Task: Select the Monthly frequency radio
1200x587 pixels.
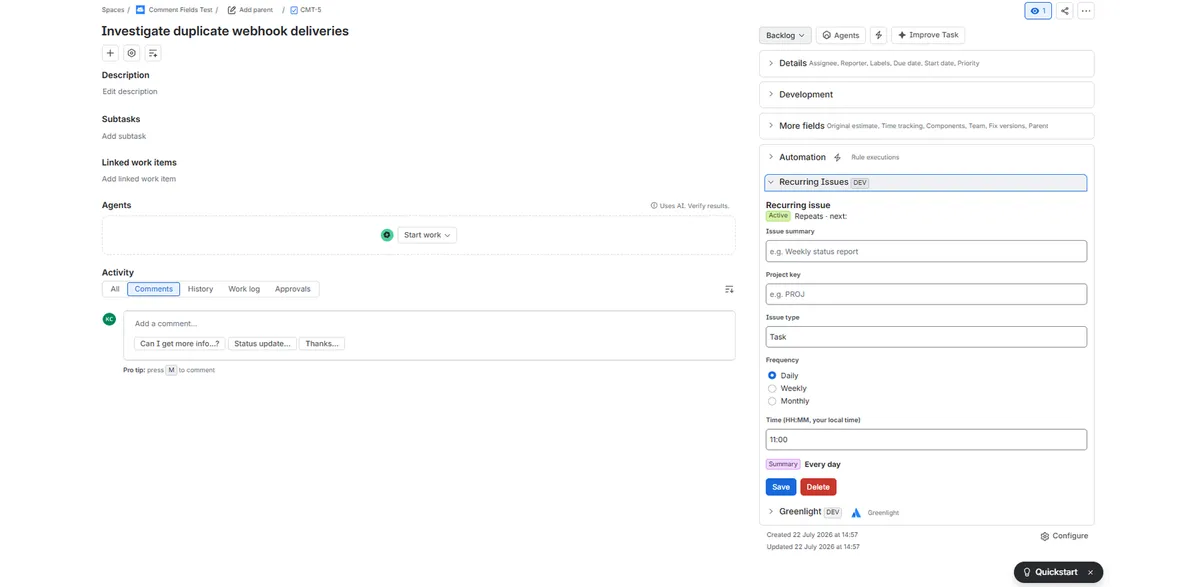Action: (772, 401)
